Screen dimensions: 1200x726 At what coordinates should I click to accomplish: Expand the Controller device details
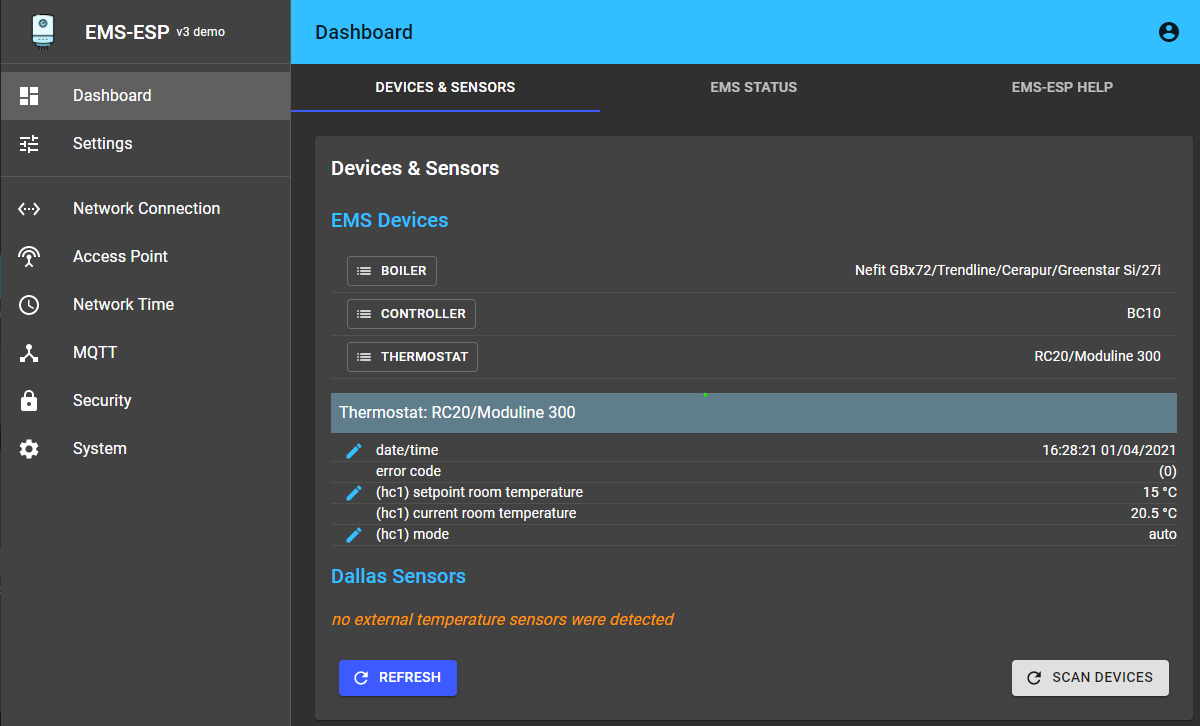click(x=411, y=314)
